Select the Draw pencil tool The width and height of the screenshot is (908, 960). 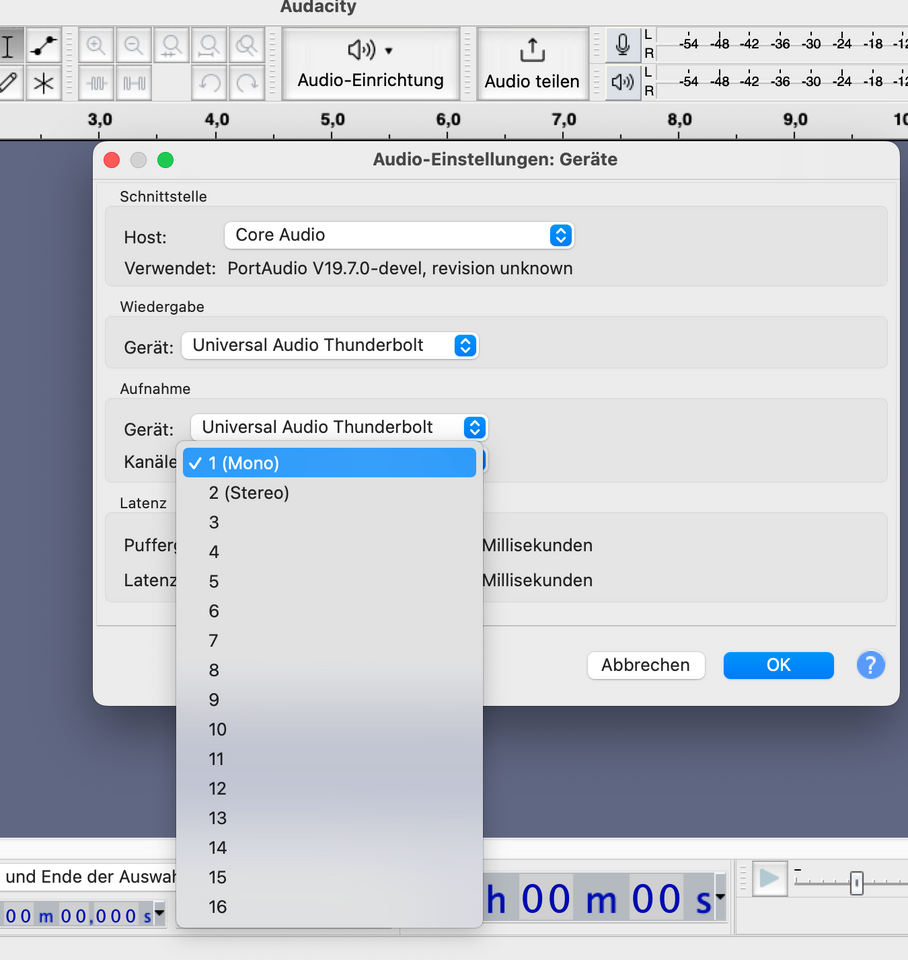coord(9,83)
